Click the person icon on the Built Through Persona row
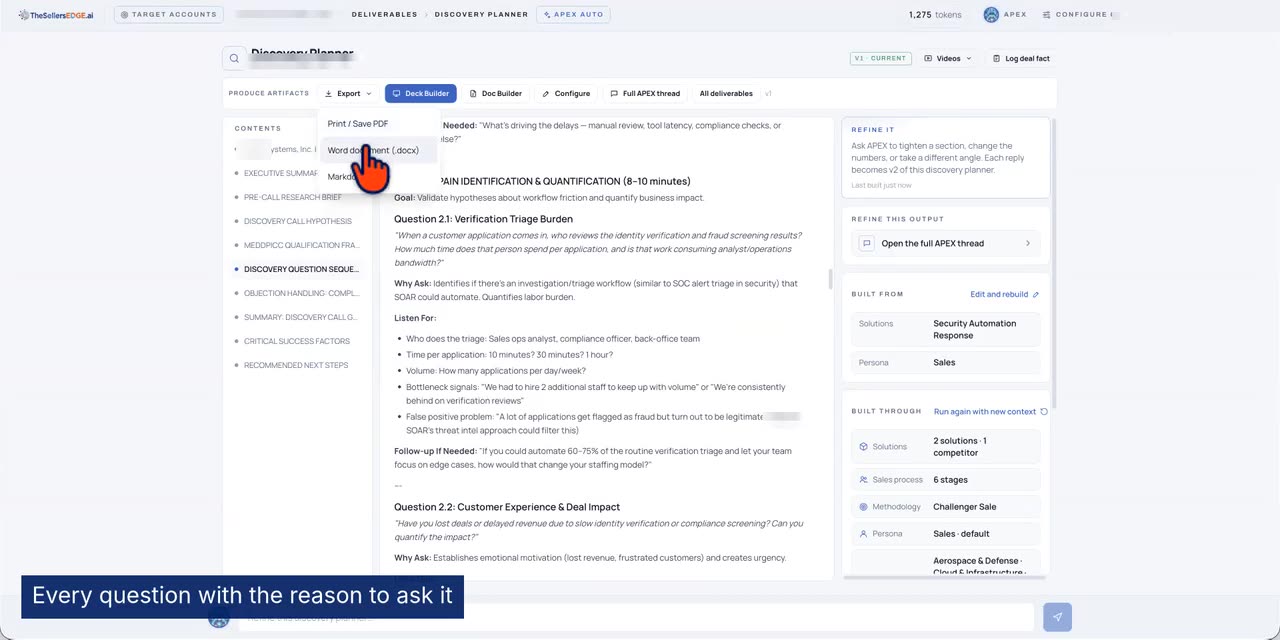Image resolution: width=1280 pixels, height=640 pixels. click(x=864, y=534)
